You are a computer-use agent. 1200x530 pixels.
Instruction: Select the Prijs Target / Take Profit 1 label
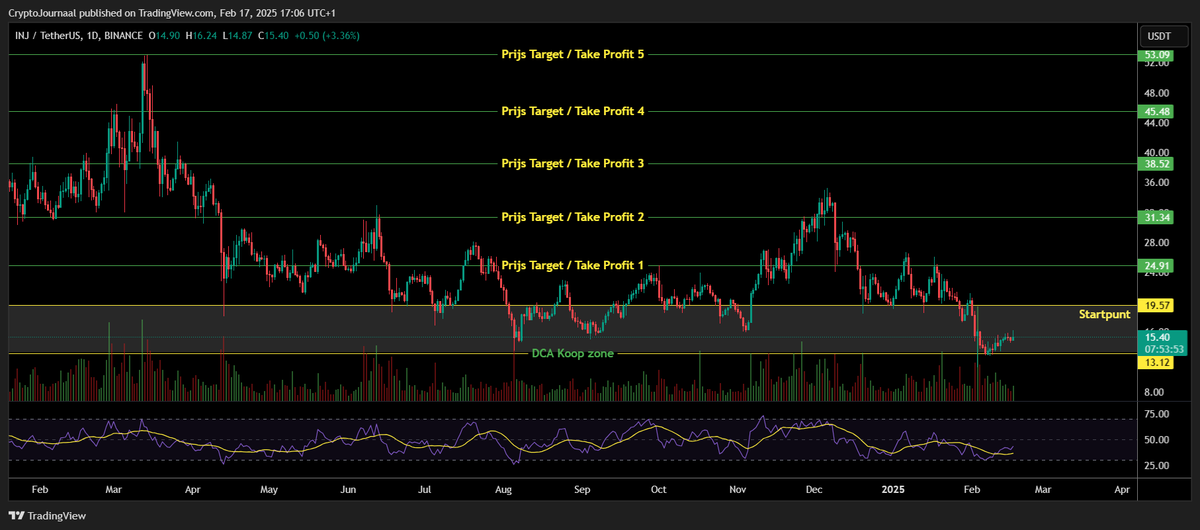(573, 265)
